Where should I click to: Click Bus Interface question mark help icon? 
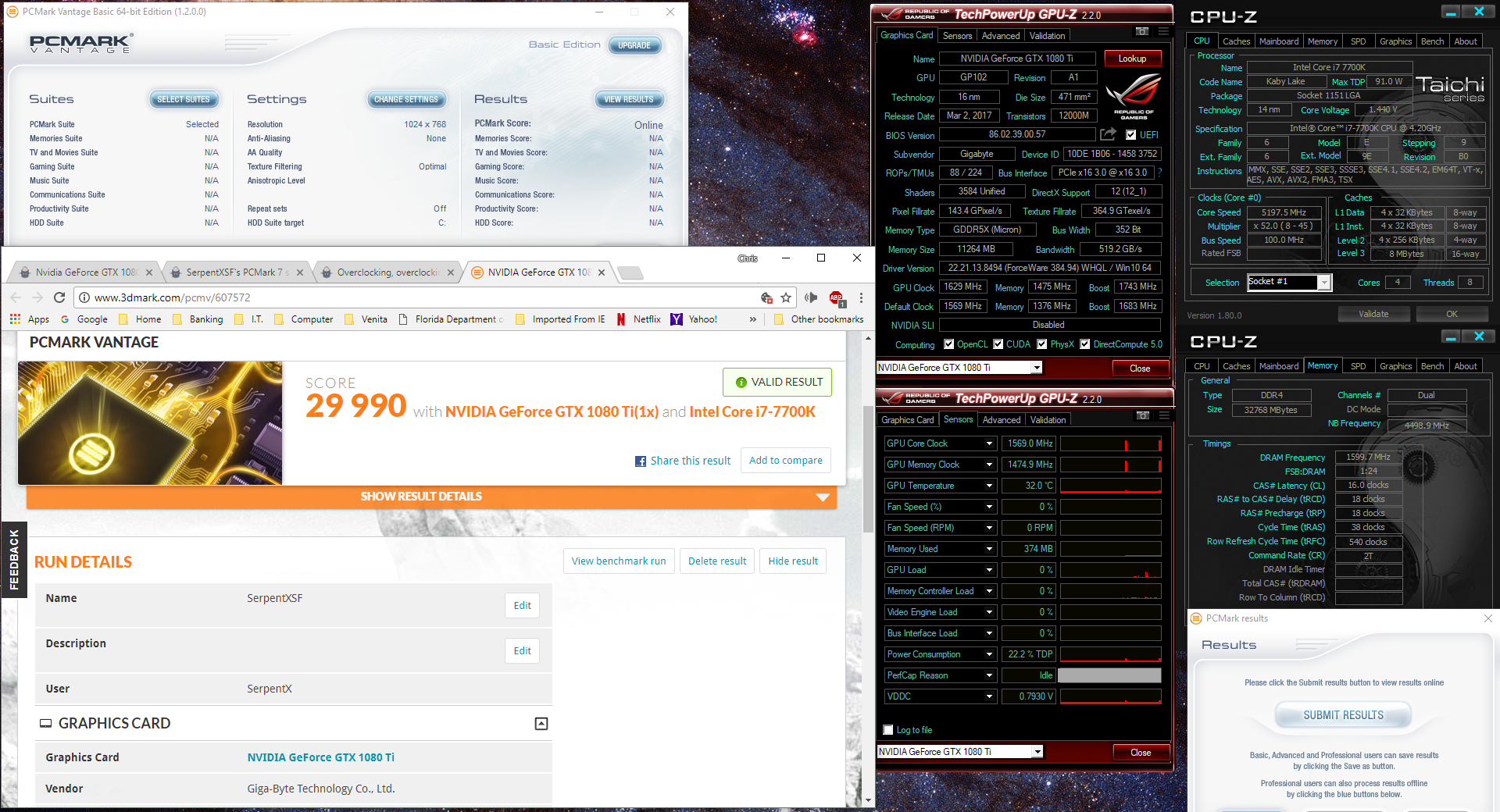(x=1159, y=173)
